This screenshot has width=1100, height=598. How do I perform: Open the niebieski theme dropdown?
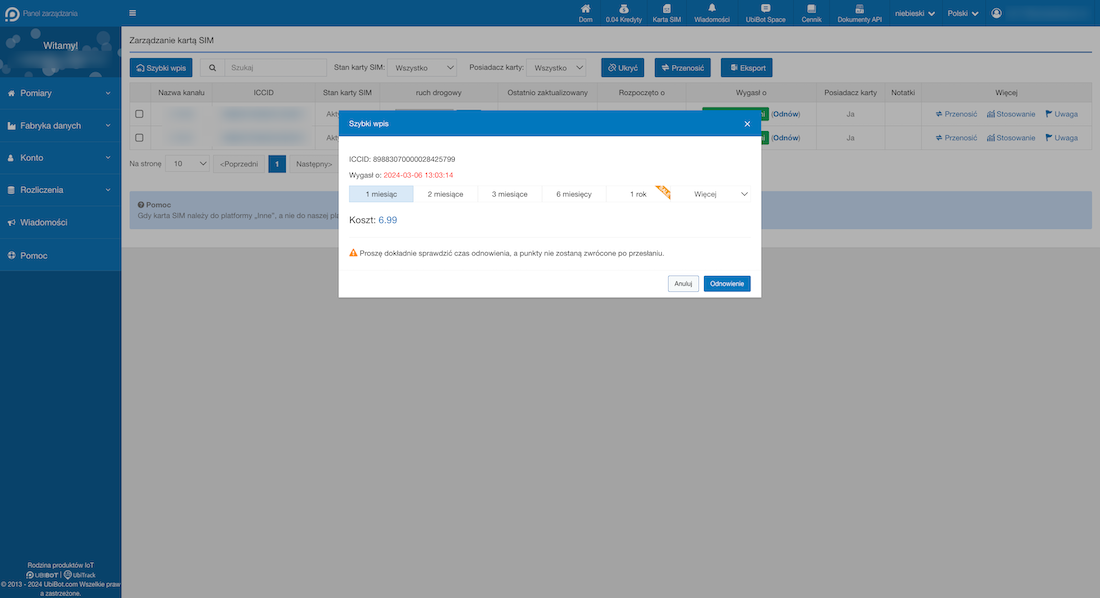pos(915,13)
